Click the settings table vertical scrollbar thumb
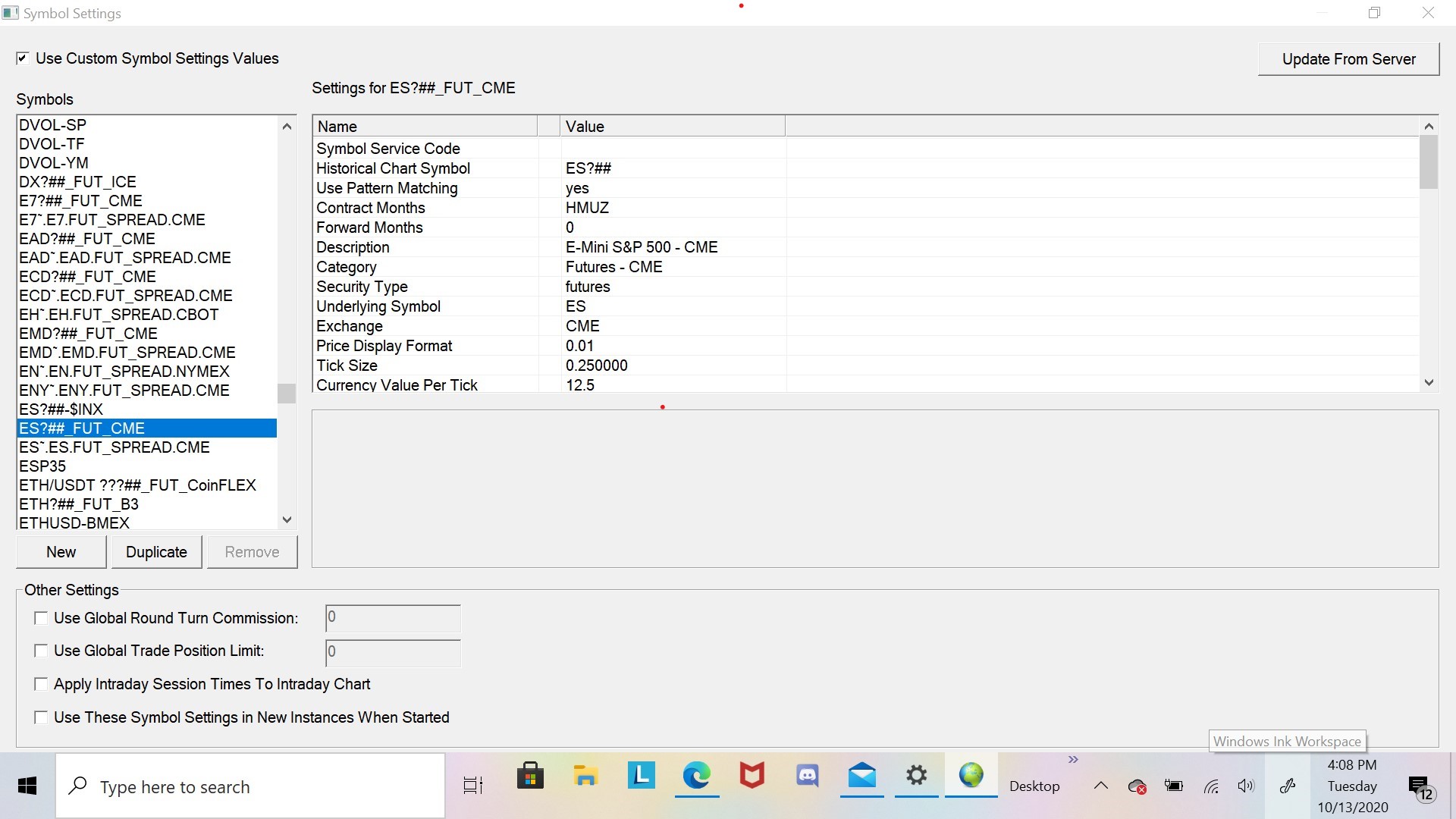 click(1429, 162)
